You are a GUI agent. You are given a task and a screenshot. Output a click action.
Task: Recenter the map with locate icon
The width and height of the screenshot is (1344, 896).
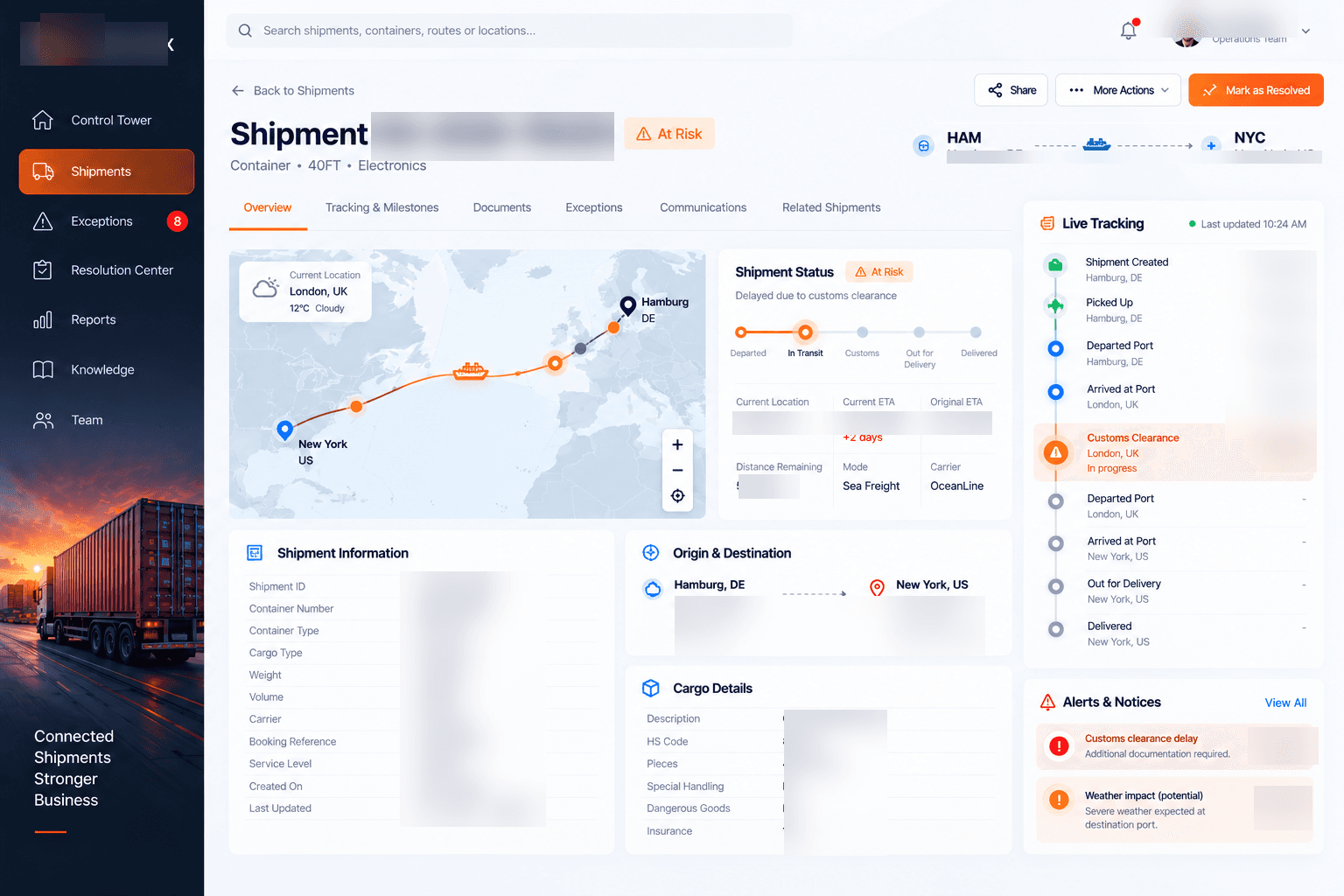click(677, 496)
